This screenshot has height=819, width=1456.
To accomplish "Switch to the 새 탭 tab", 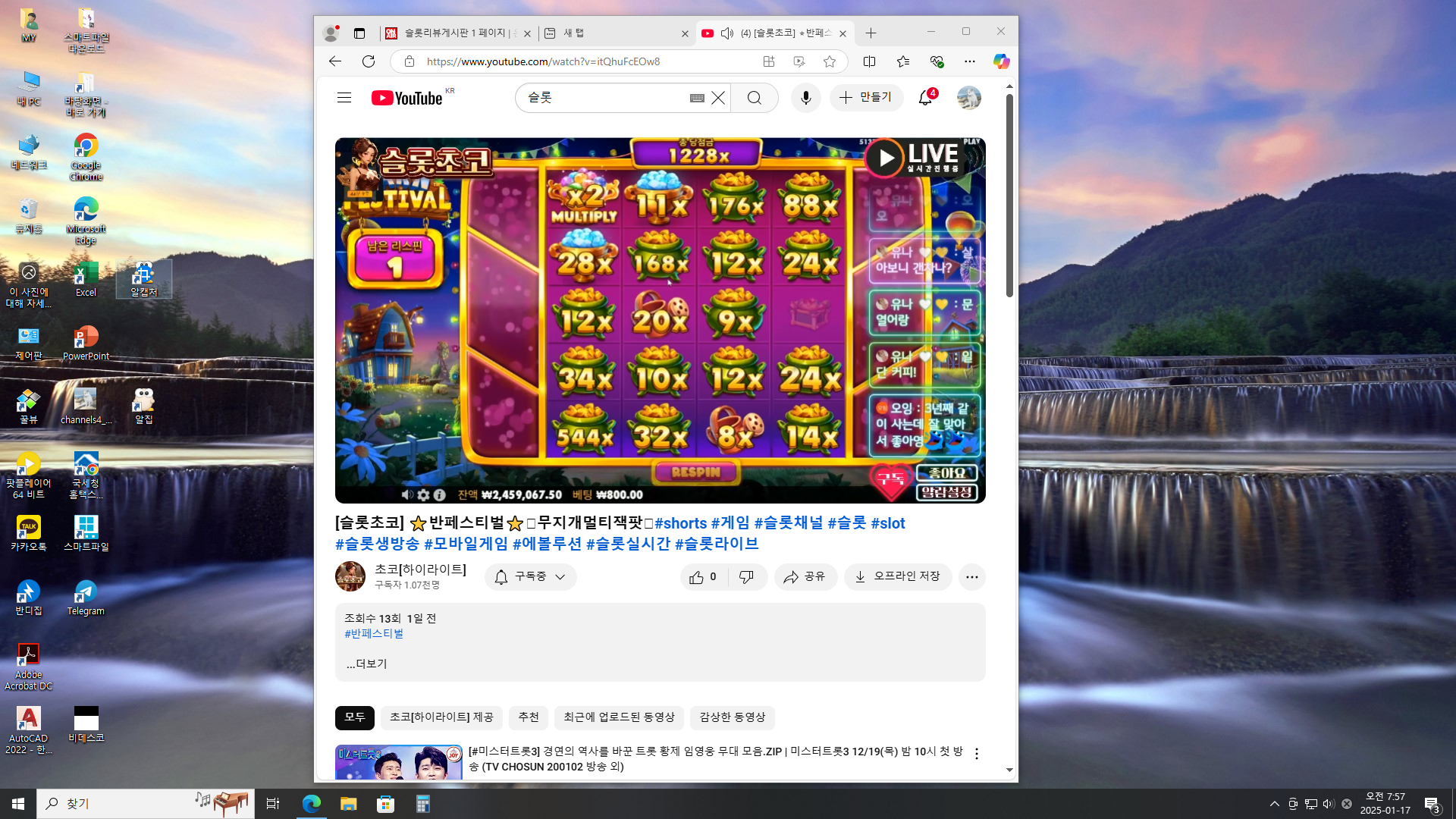I will click(616, 33).
